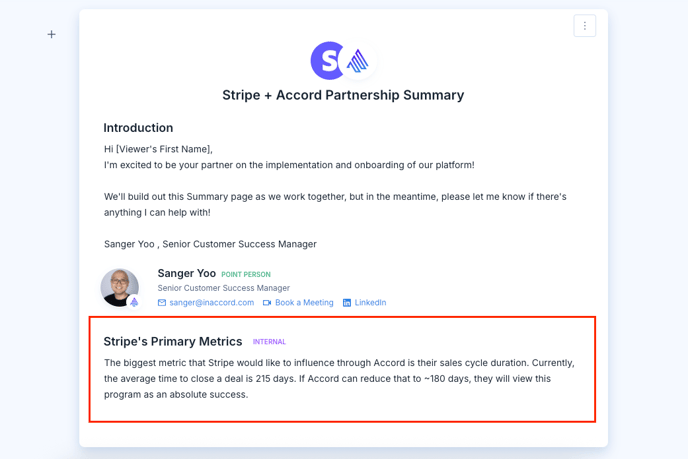The height and width of the screenshot is (459, 688).
Task: Select the Stripe's Primary Metrics heading
Action: point(173,341)
